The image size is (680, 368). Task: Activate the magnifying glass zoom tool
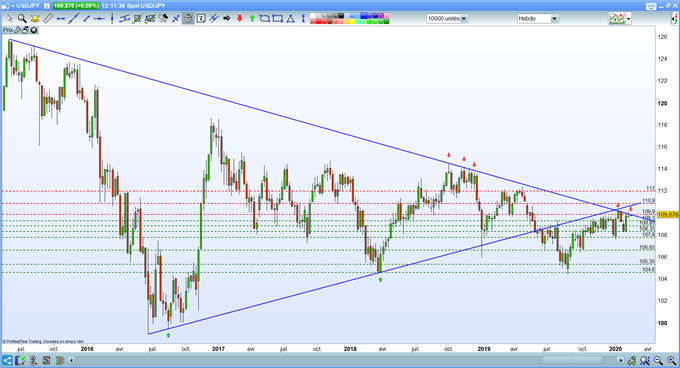tap(22, 19)
